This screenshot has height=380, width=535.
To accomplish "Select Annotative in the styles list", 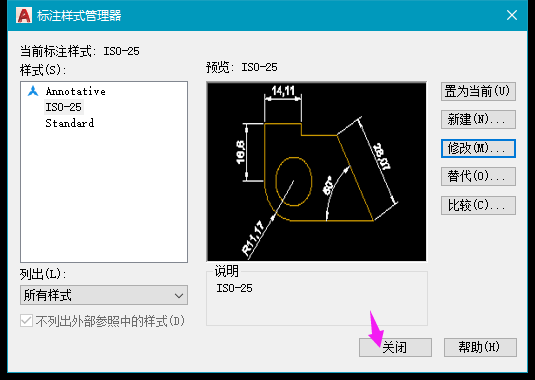I will [75, 91].
